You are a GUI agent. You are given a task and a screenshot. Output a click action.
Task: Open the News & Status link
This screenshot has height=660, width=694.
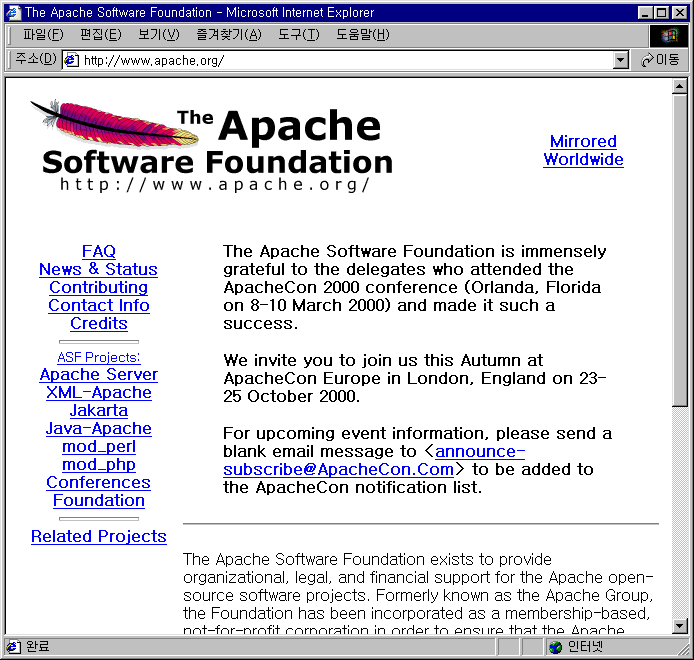98,269
